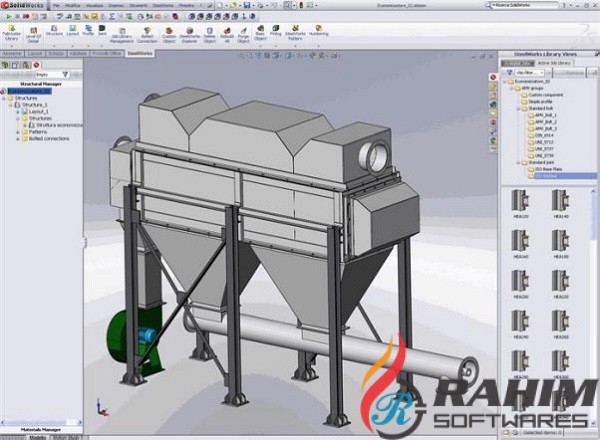Choose the Joint tool in ribbon

click(102, 31)
